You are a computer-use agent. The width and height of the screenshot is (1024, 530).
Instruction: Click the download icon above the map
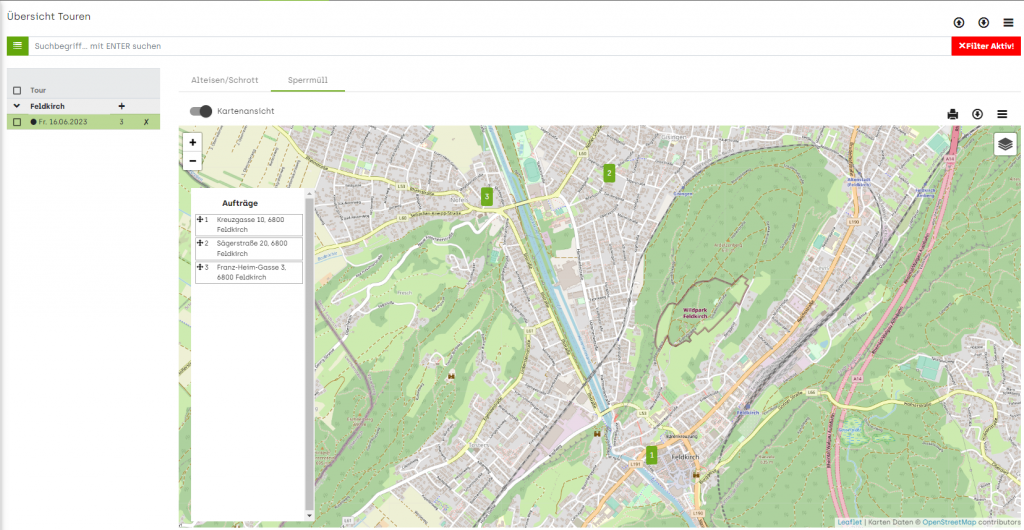point(978,114)
